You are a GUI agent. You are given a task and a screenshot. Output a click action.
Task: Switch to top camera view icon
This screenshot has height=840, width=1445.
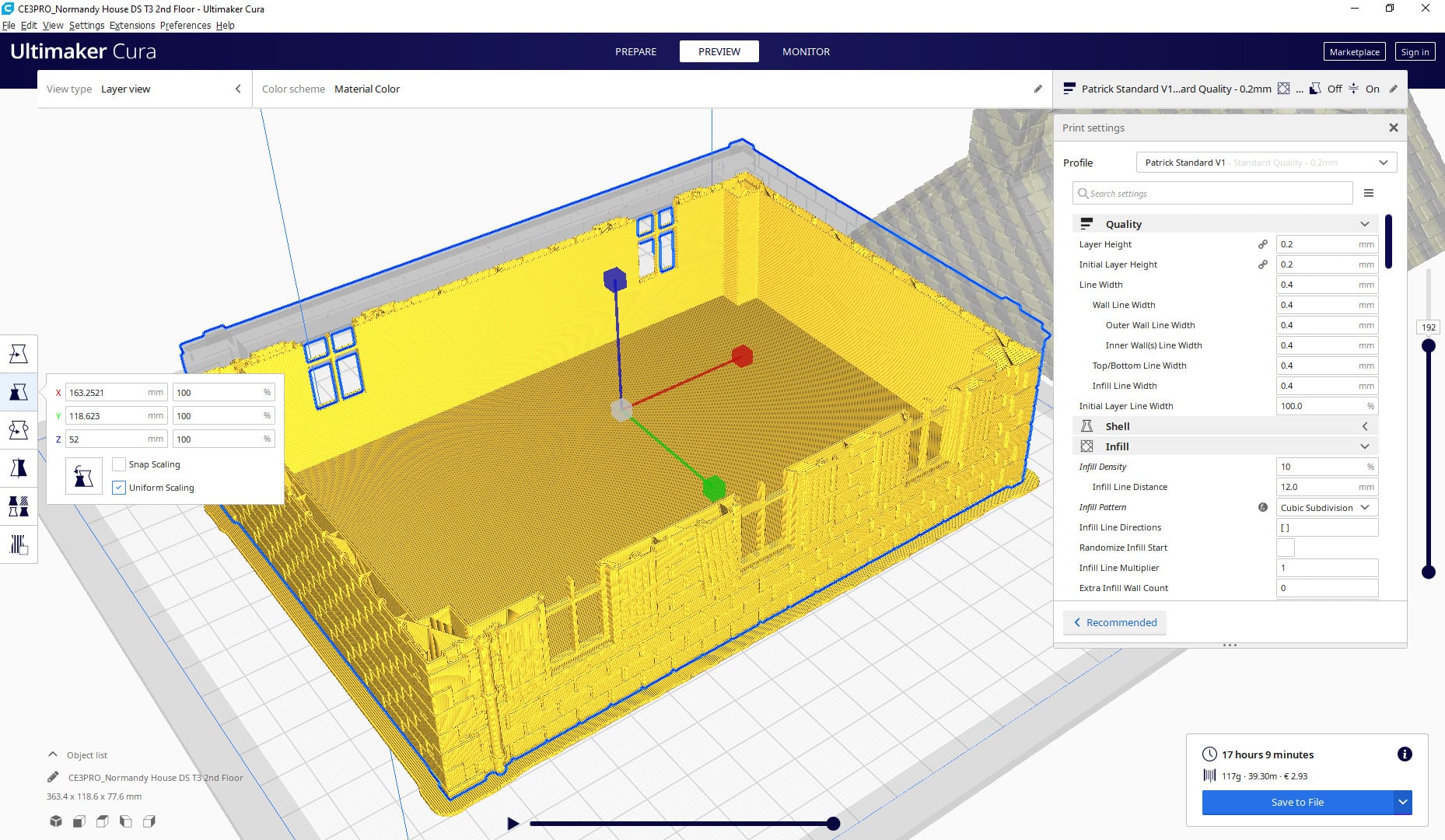(x=103, y=821)
